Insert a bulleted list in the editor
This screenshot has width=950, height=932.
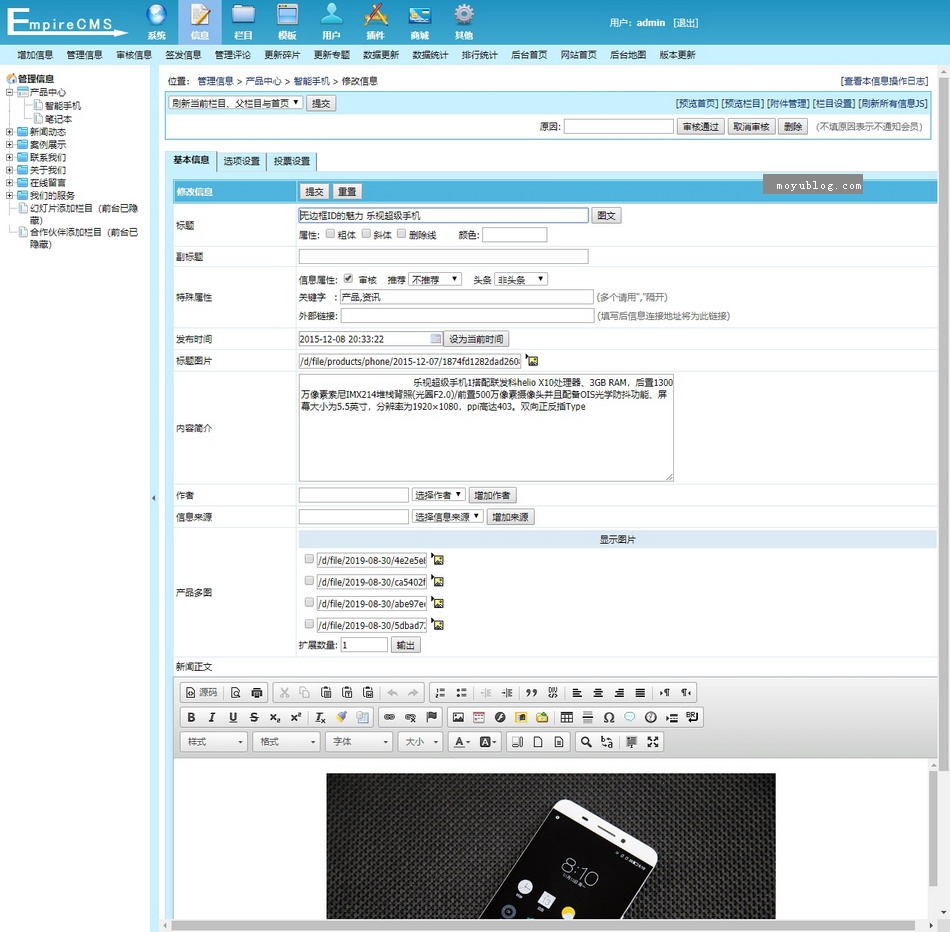pyautogui.click(x=462, y=693)
